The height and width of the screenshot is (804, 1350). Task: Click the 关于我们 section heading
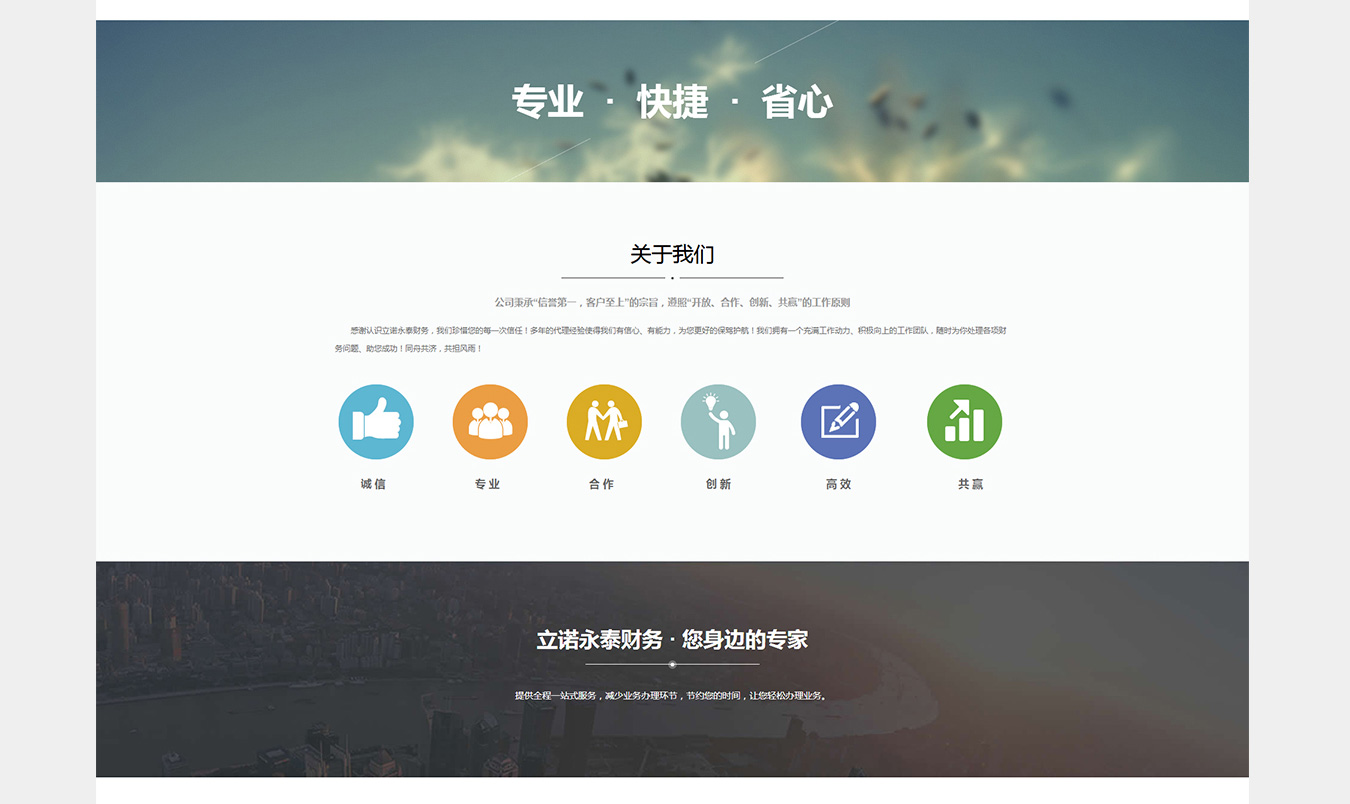pyautogui.click(x=672, y=255)
